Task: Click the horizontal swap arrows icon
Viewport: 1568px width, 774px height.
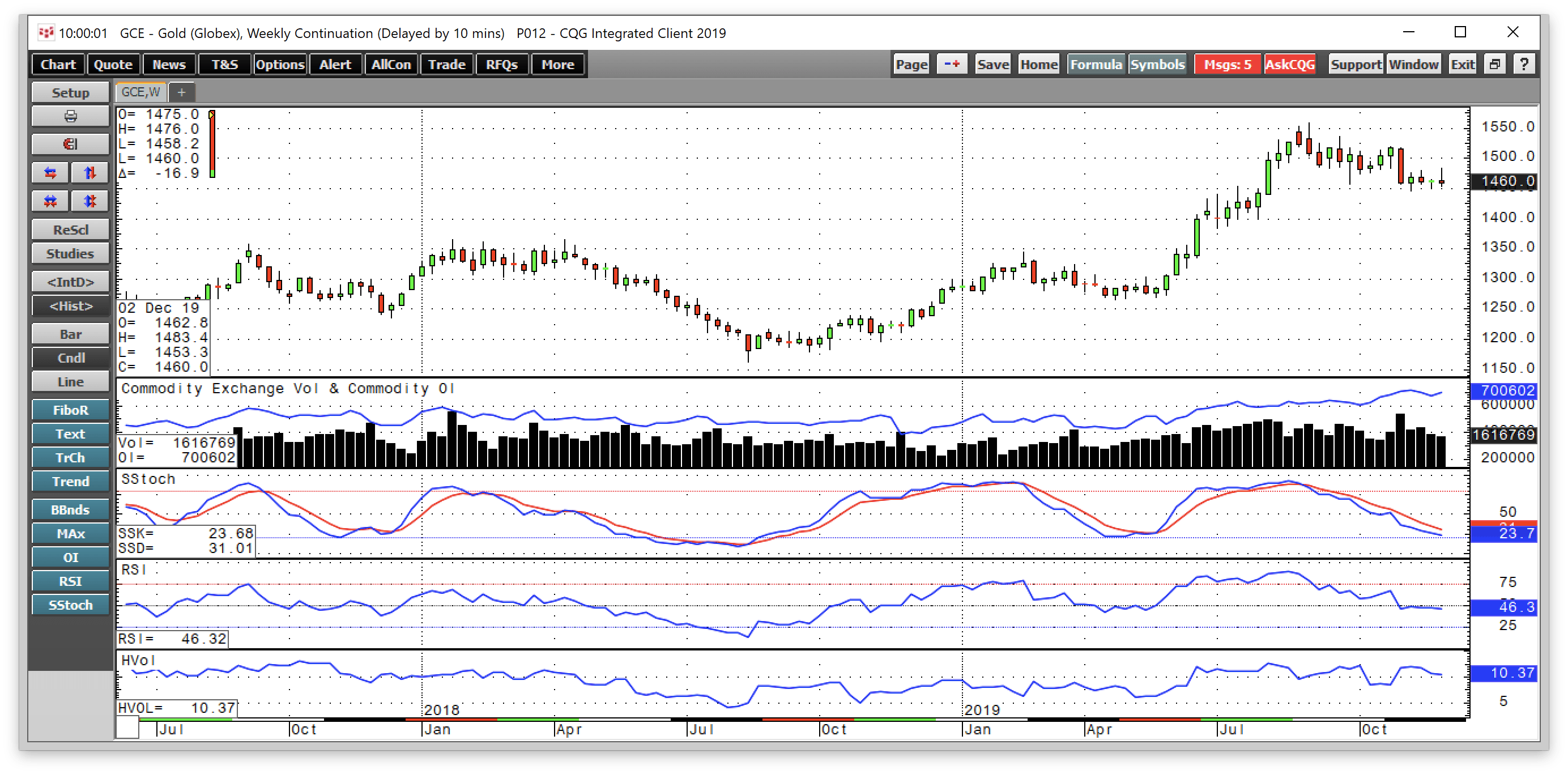Action: coord(50,173)
